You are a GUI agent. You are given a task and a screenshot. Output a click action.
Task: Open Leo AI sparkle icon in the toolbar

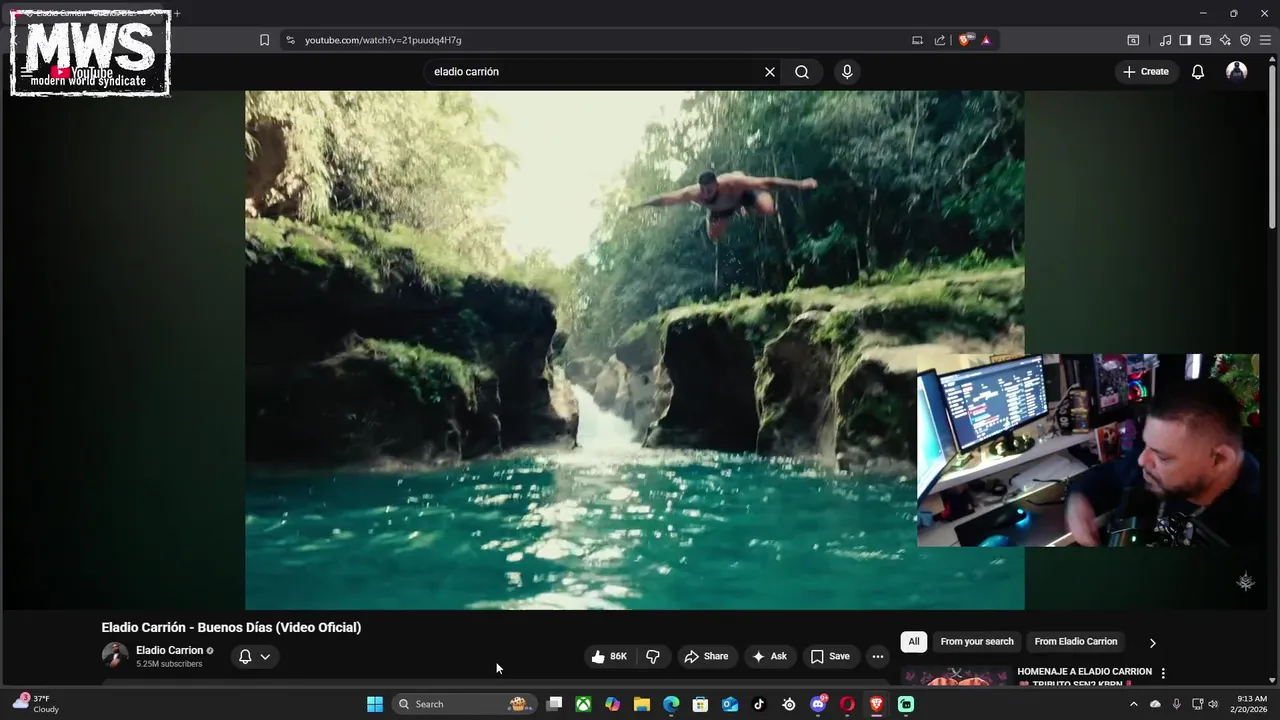click(x=1225, y=40)
